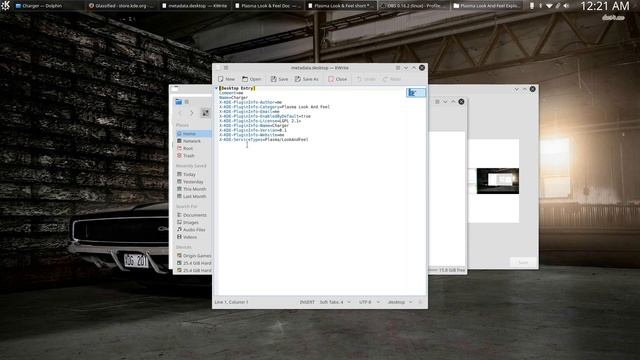Click the KWrite scrollbar minimap
Viewport: 640px width, 360px height.
point(416,93)
